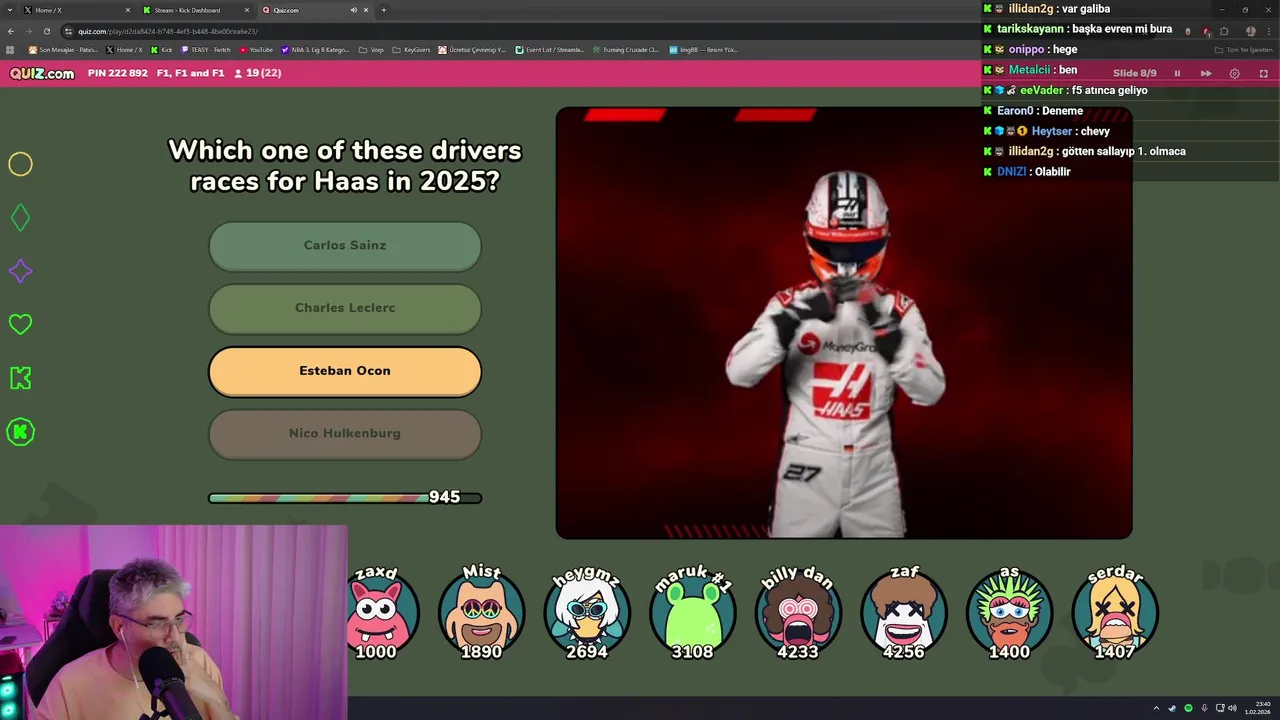This screenshot has height=720, width=1280.
Task: Expand the KeyGivers bookmark folder
Action: click(411, 50)
